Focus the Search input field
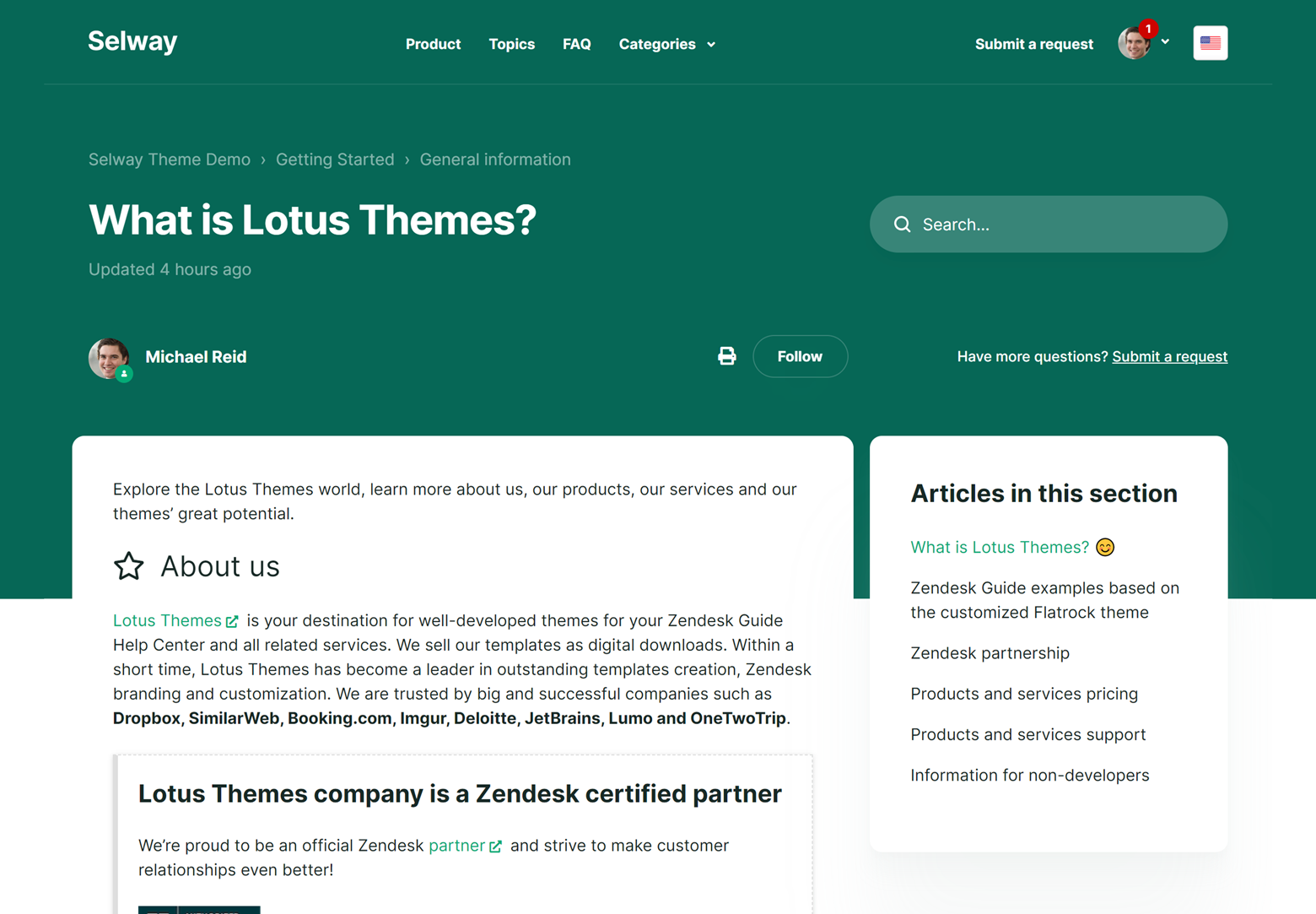Viewport: 1316px width, 914px height. (1049, 224)
